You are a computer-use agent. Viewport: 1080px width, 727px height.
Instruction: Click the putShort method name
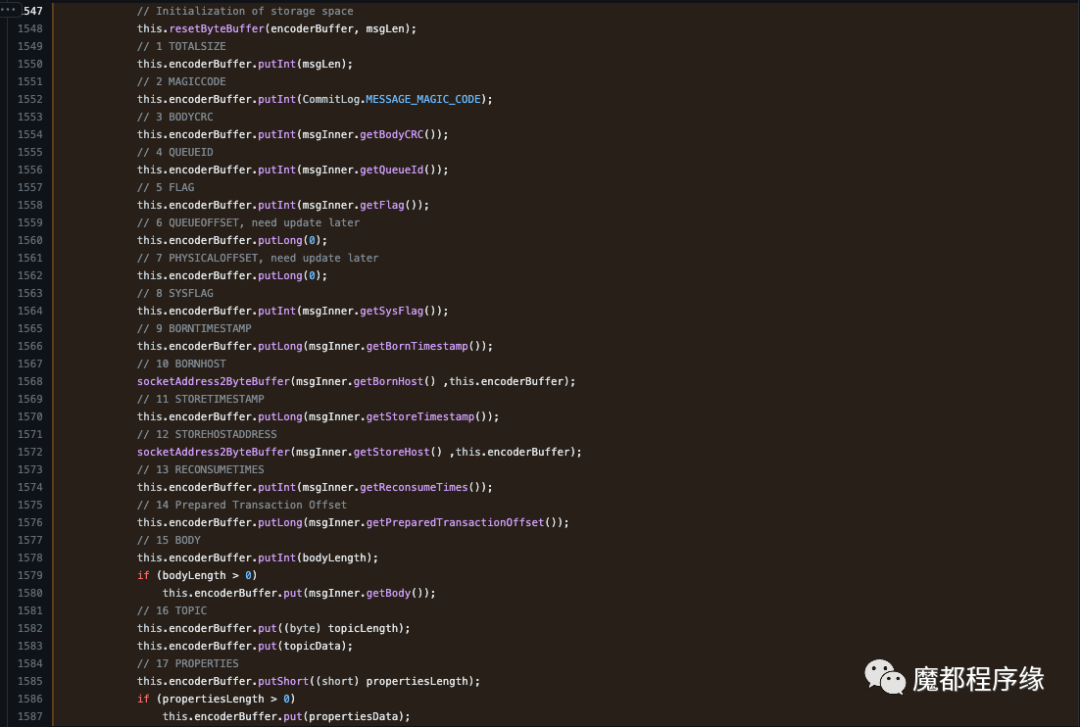click(x=283, y=682)
